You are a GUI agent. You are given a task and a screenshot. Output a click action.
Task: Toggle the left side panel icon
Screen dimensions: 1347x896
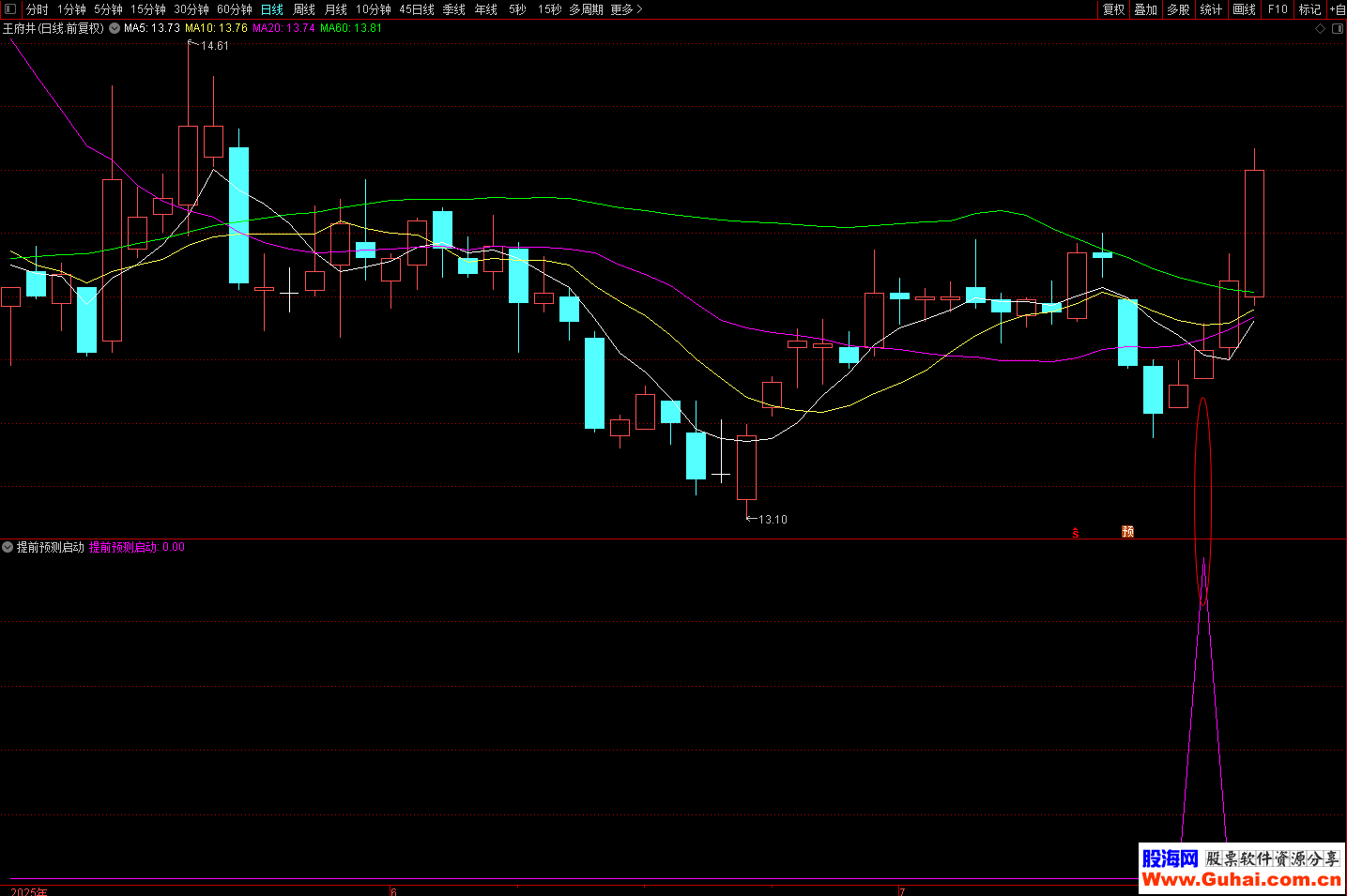[10, 9]
